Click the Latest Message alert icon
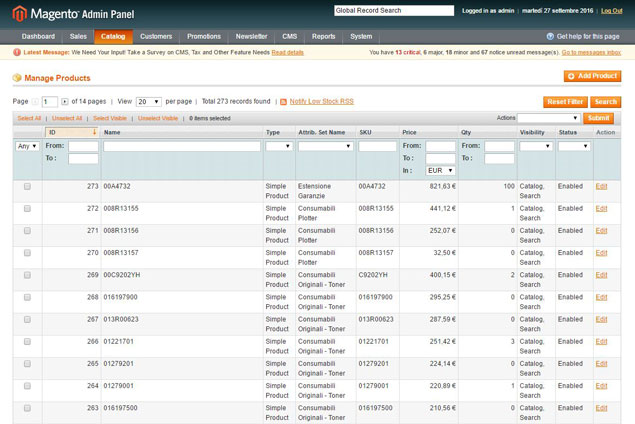 [x=17, y=52]
